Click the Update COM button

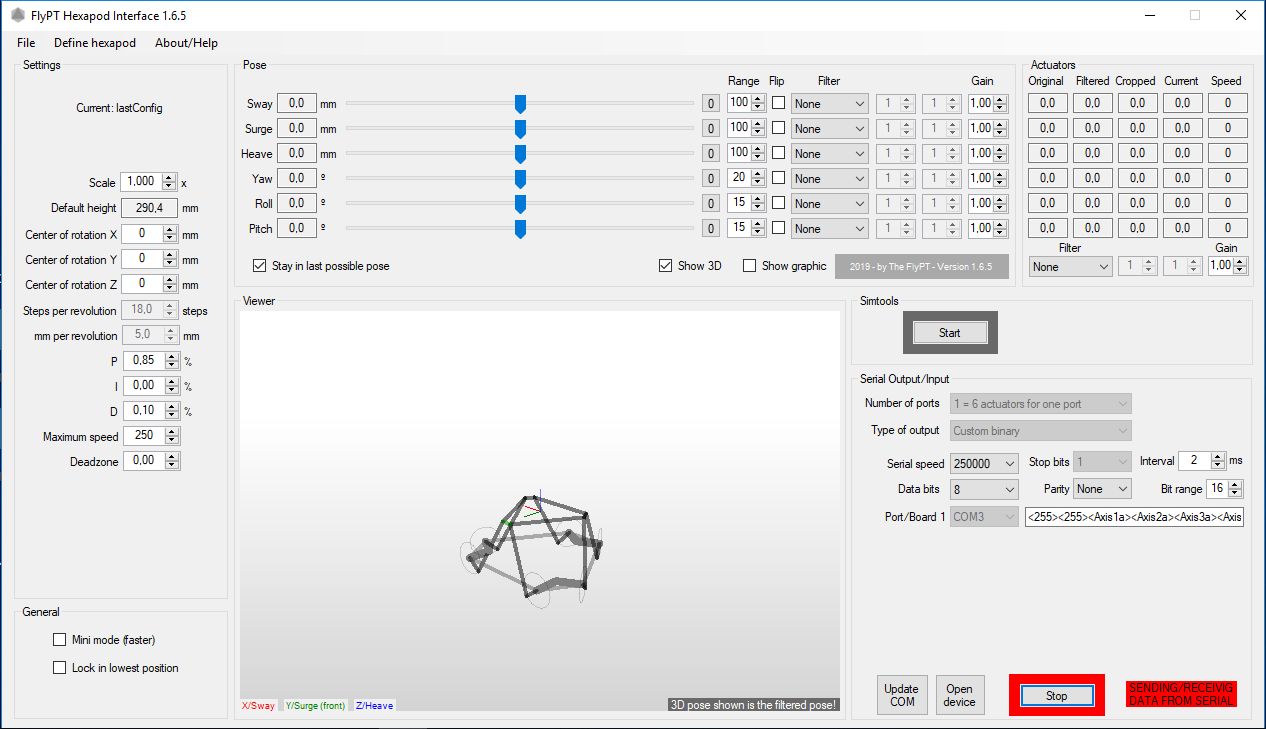[901, 695]
